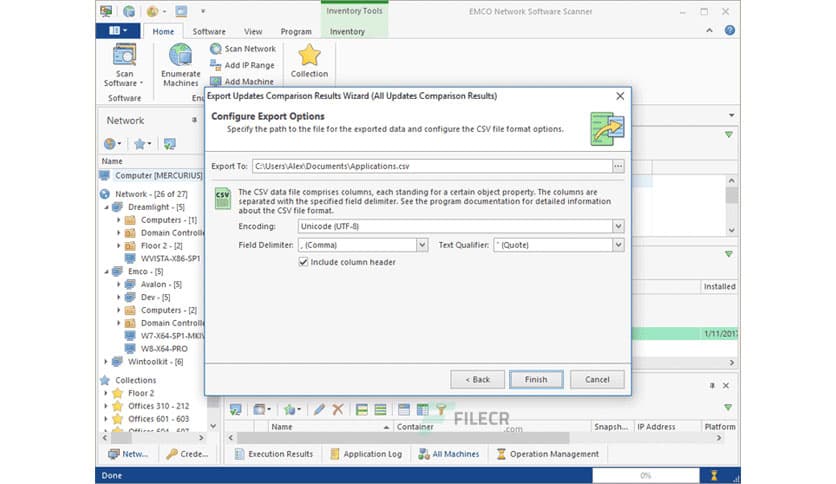Open the Field Delimiter dropdown
Screen dimensions: 836x484
(422, 245)
